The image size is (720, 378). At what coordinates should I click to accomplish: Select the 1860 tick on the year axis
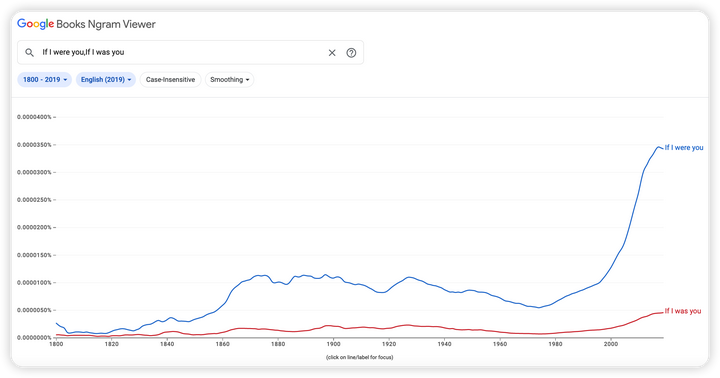222,344
